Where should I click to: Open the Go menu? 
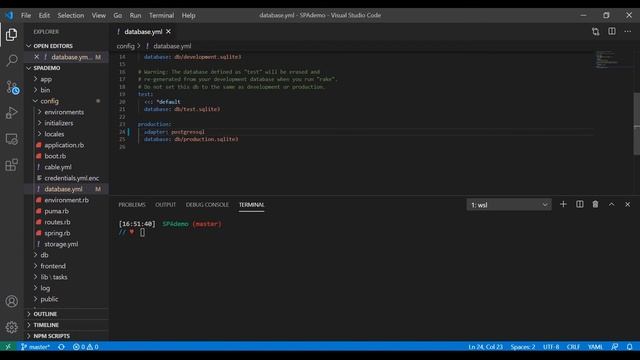(118, 15)
